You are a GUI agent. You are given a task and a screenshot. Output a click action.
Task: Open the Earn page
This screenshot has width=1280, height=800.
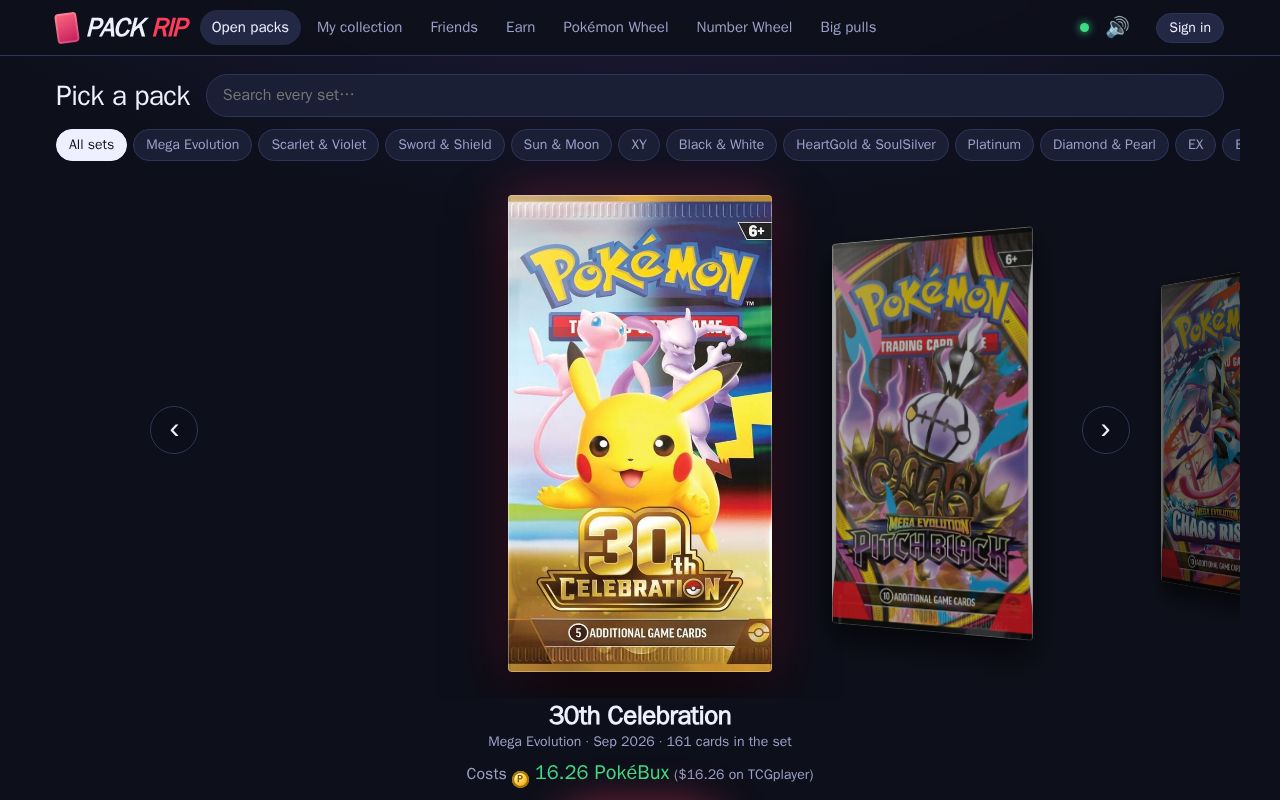520,27
